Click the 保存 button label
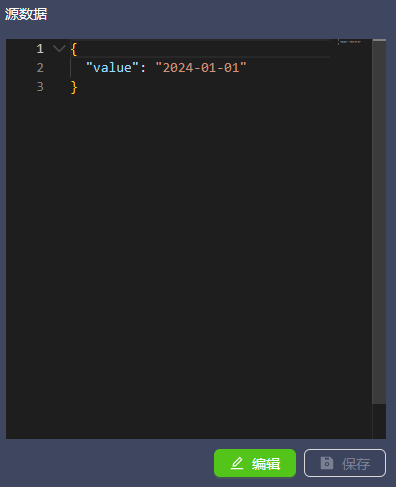396x487 pixels. tap(356, 464)
